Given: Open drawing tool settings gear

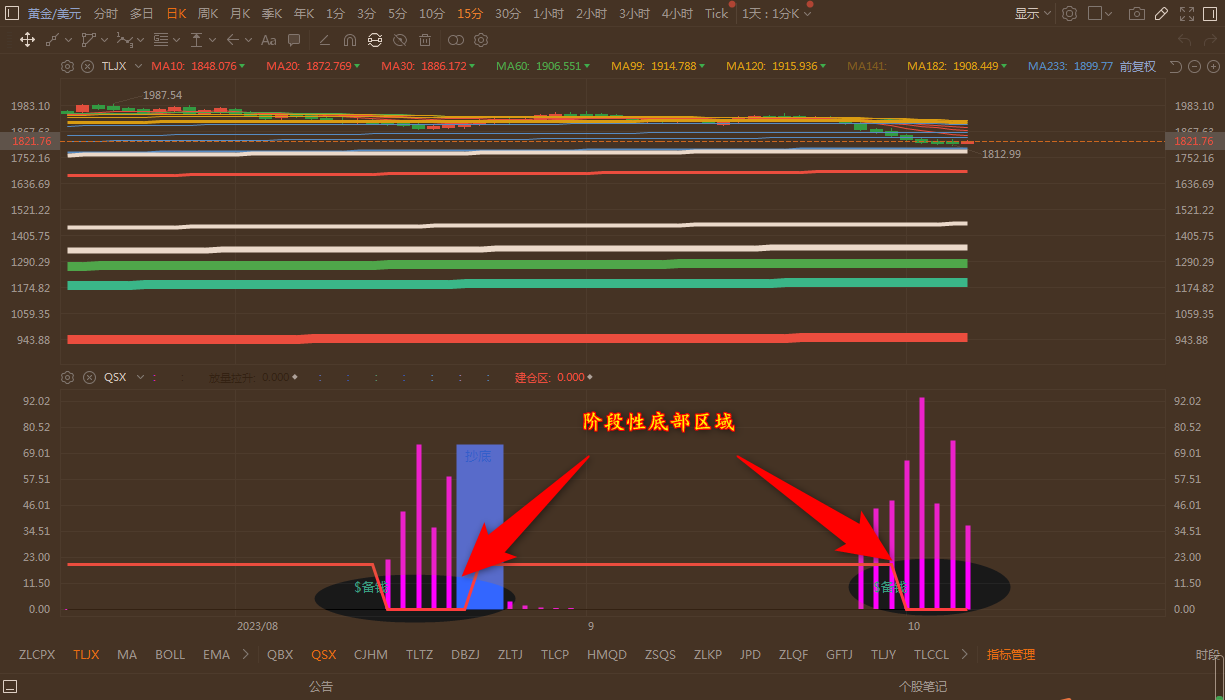Looking at the screenshot, I should [x=481, y=40].
